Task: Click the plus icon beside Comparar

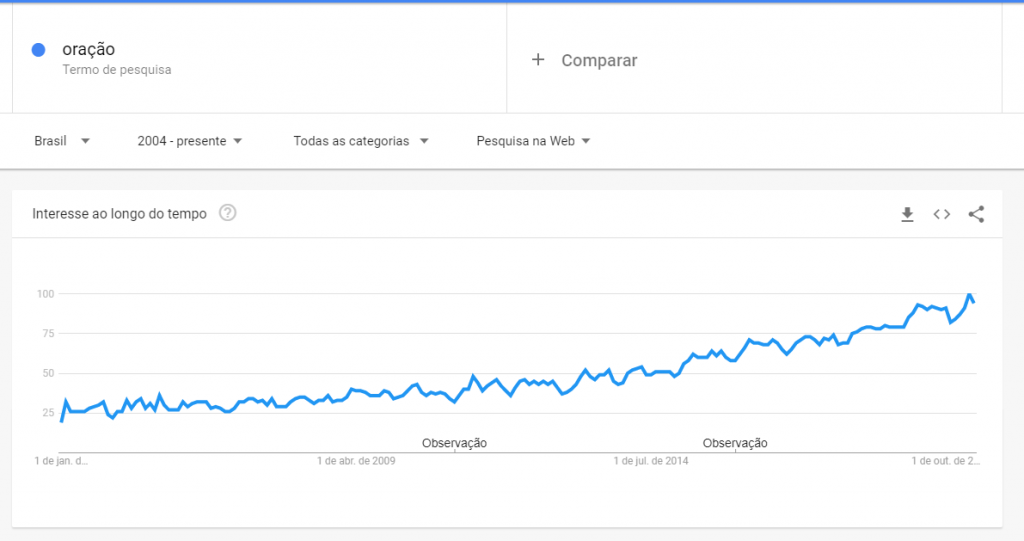Action: (538, 60)
